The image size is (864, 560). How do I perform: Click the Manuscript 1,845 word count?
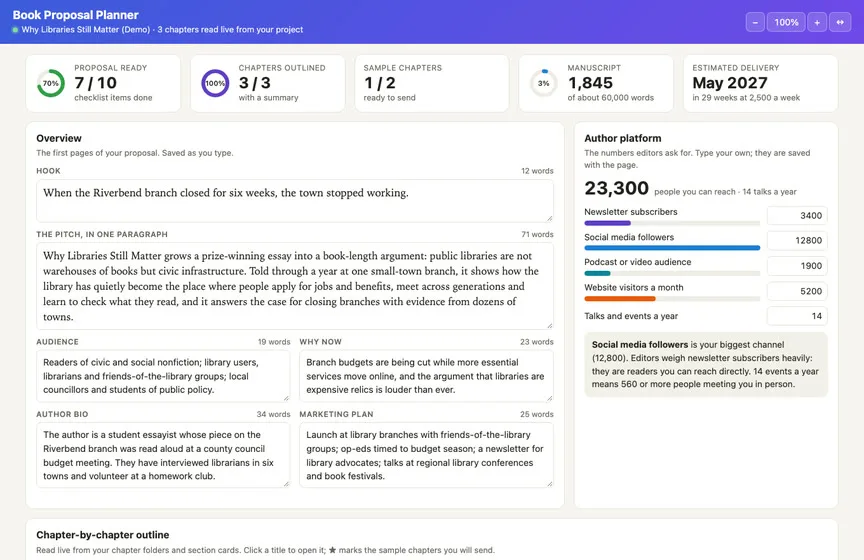pos(590,83)
